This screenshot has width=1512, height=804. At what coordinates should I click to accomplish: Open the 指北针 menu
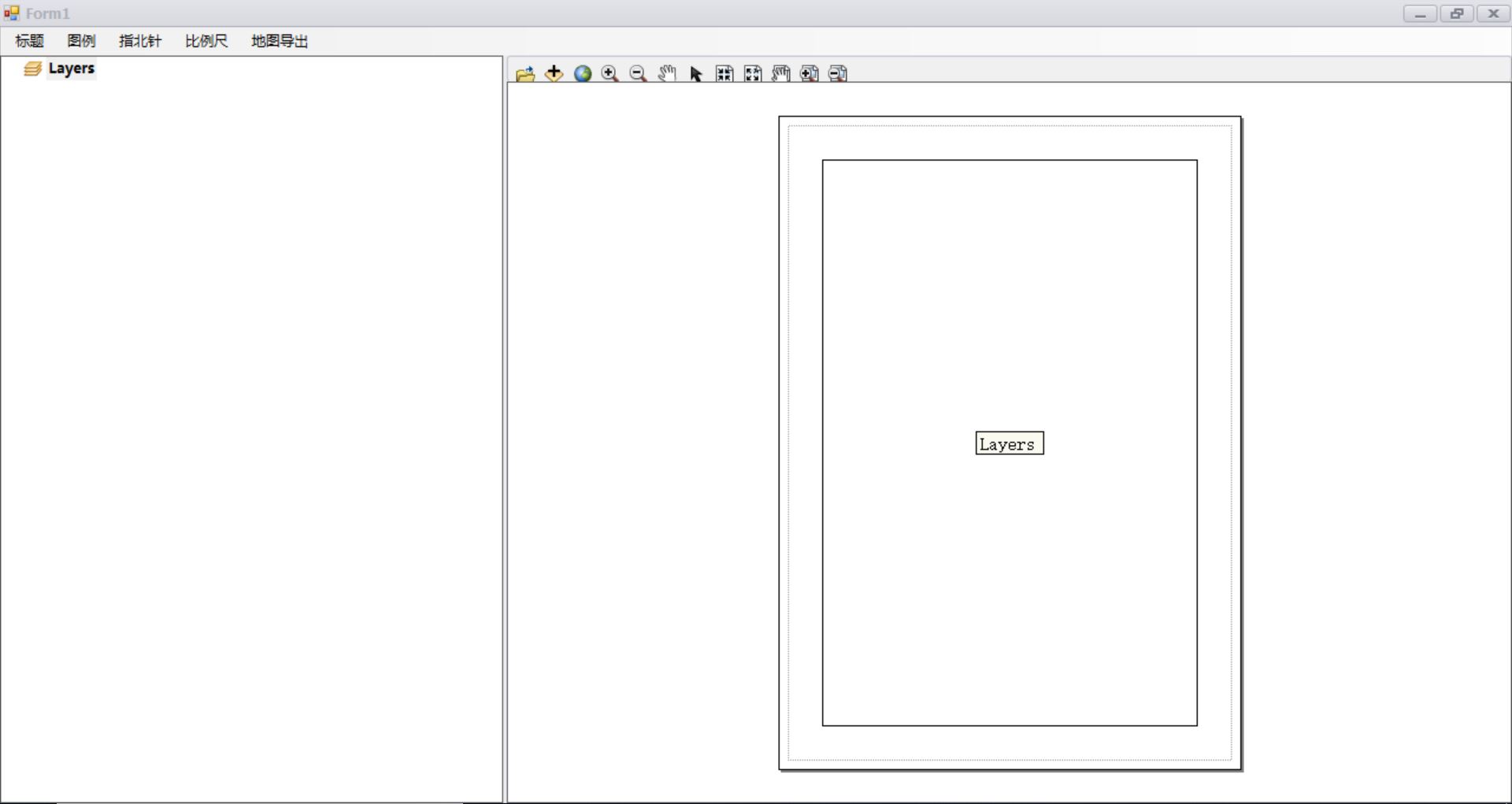pos(140,41)
